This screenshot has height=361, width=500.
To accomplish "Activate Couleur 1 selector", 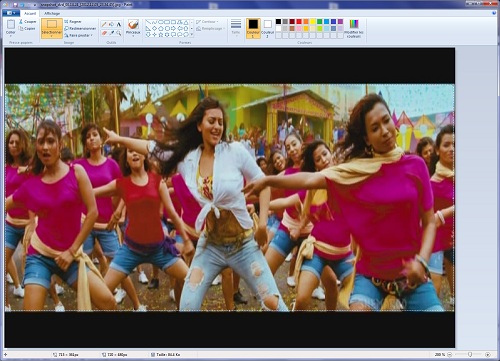I will [x=253, y=28].
